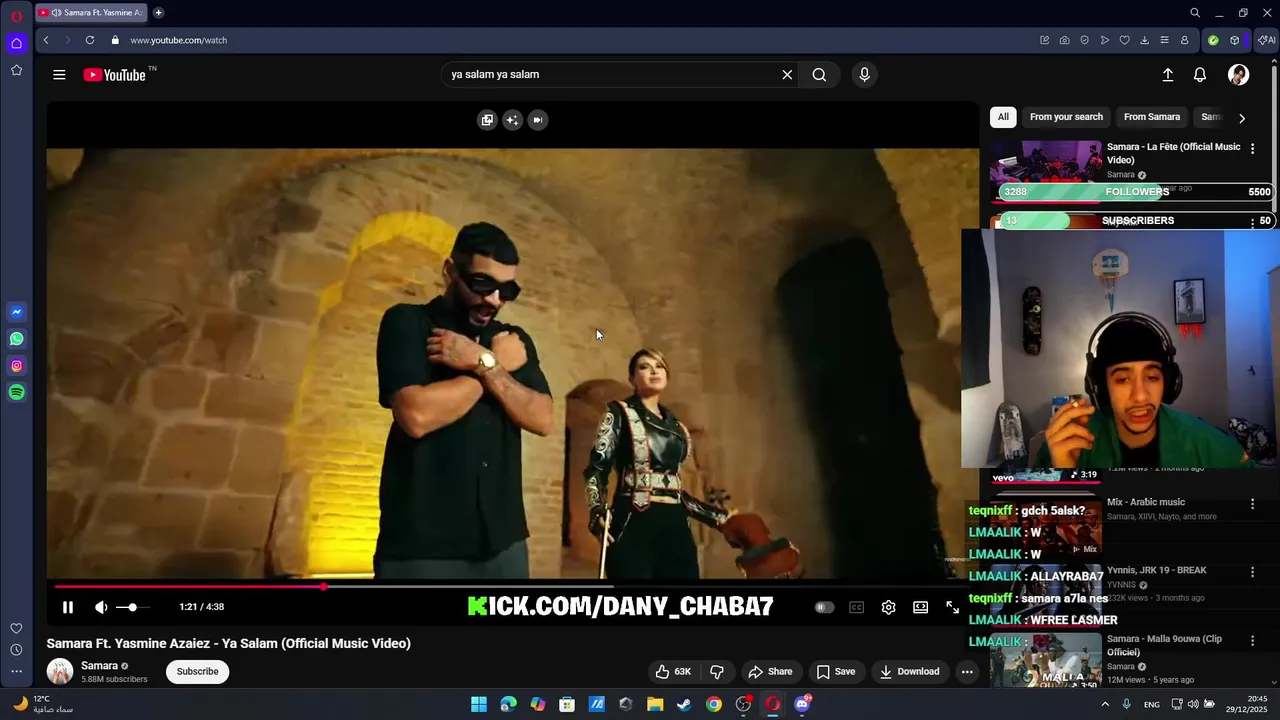Open La Fête video options menu
Image resolution: width=1280 pixels, height=720 pixels.
pos(1252,149)
